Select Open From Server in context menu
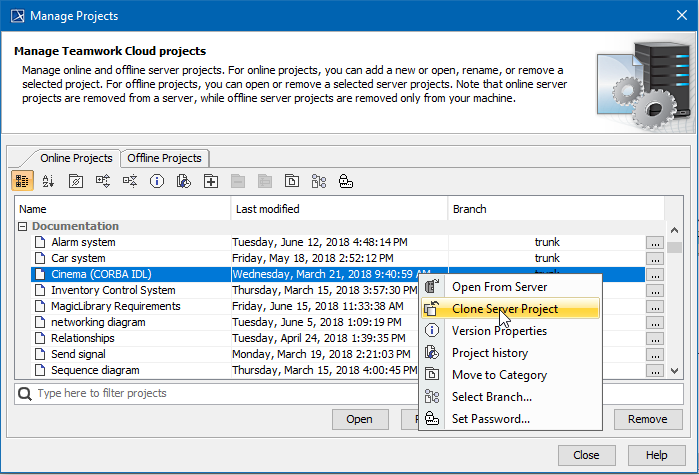Image resolution: width=699 pixels, height=475 pixels. (x=499, y=287)
